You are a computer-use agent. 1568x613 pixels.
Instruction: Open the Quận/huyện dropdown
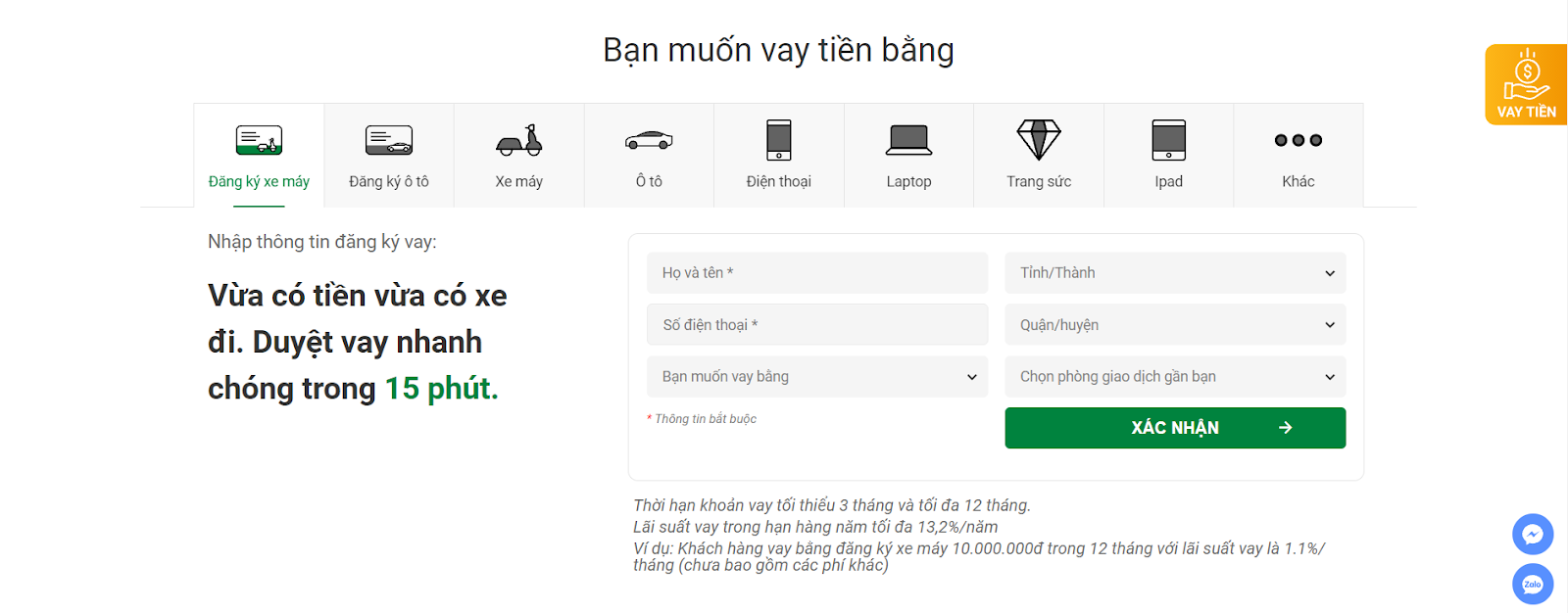click(x=1175, y=325)
